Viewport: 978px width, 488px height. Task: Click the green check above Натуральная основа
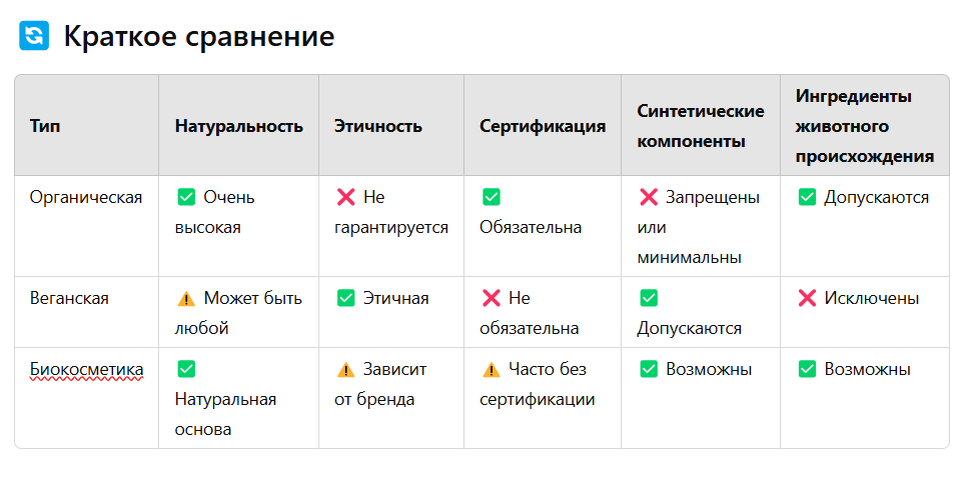[186, 369]
